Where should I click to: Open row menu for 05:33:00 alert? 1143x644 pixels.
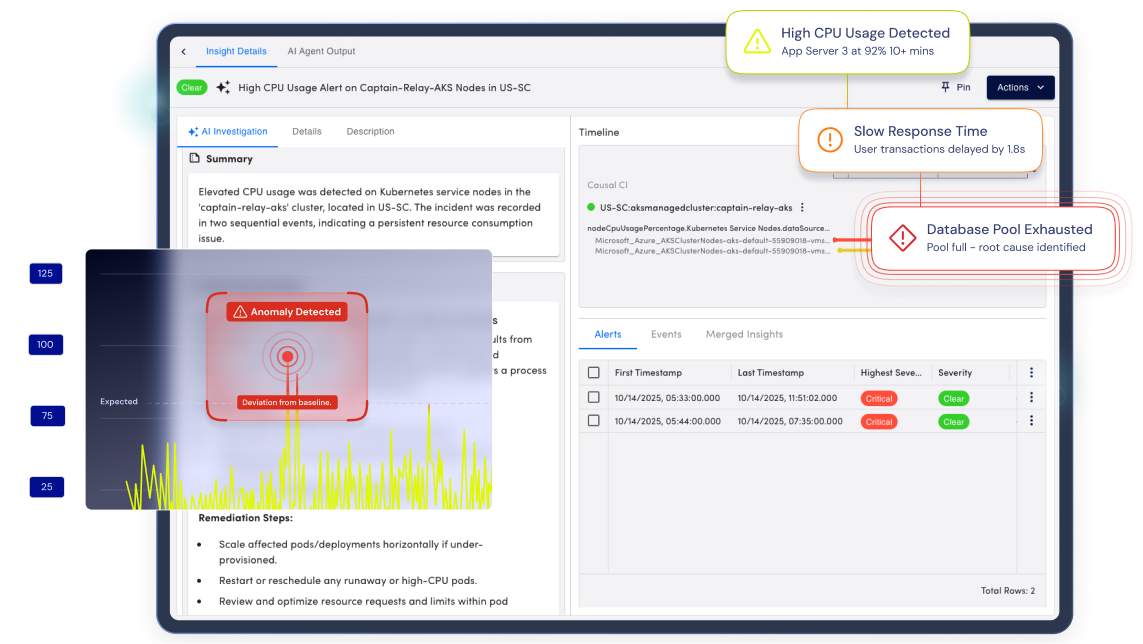[x=1031, y=398]
